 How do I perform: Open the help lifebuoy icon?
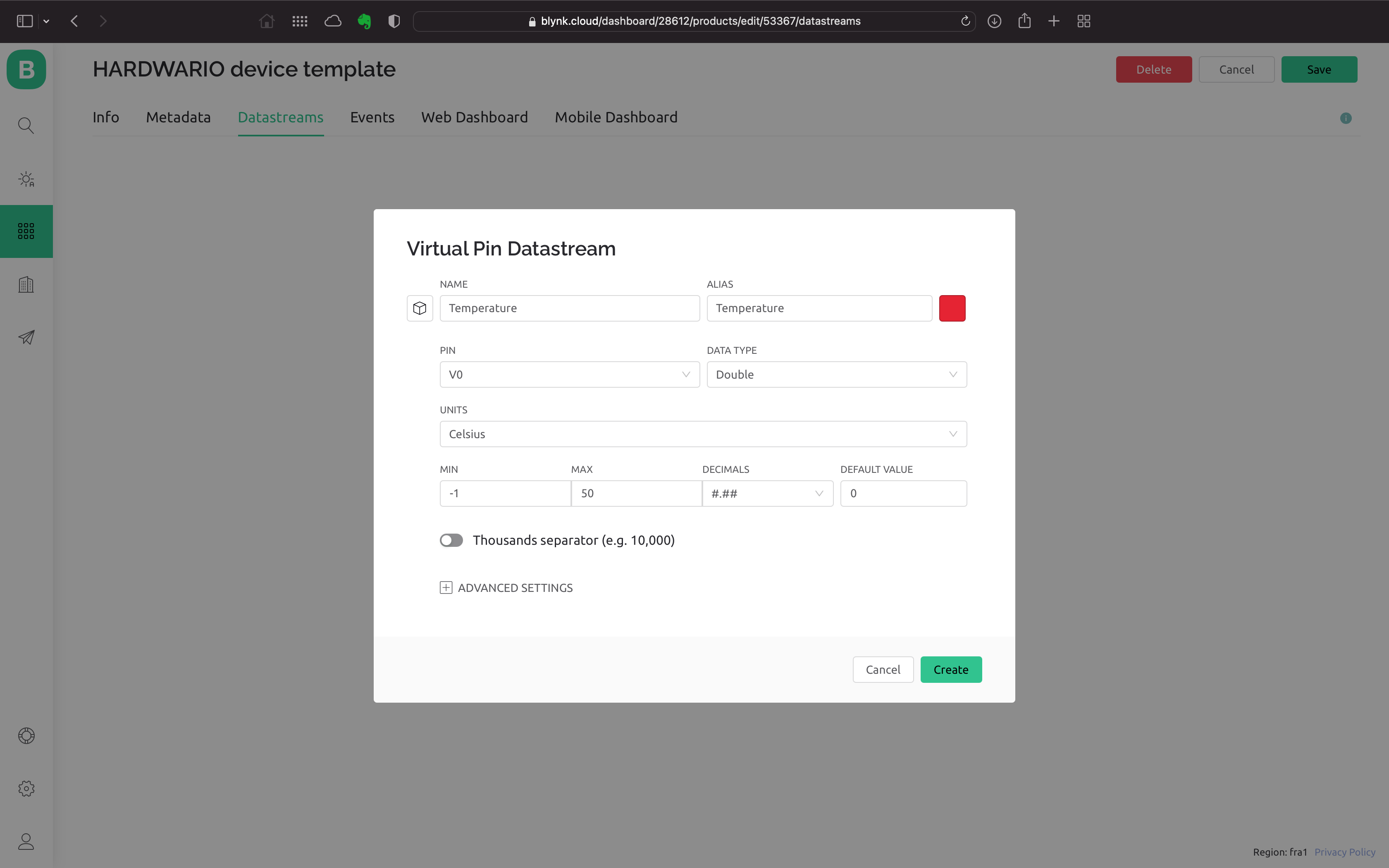[x=26, y=735]
